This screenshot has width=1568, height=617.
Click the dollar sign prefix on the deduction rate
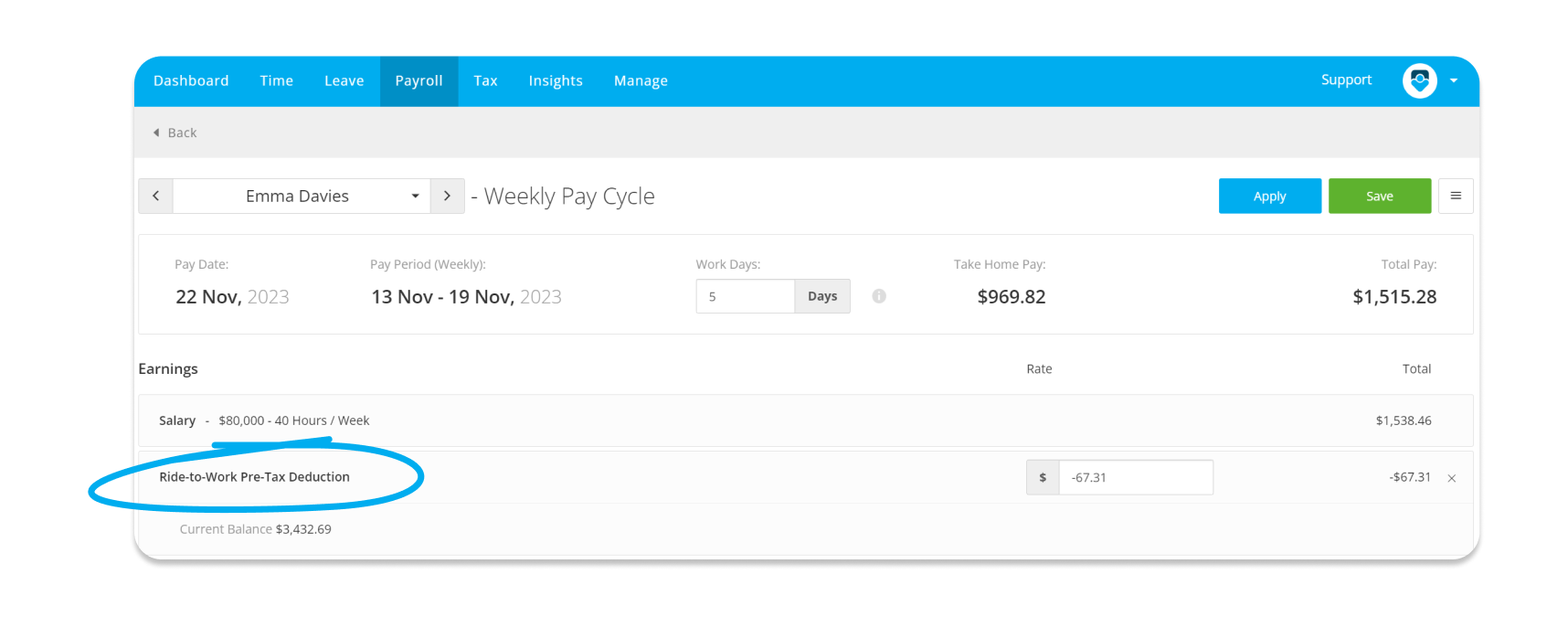[x=1042, y=477]
